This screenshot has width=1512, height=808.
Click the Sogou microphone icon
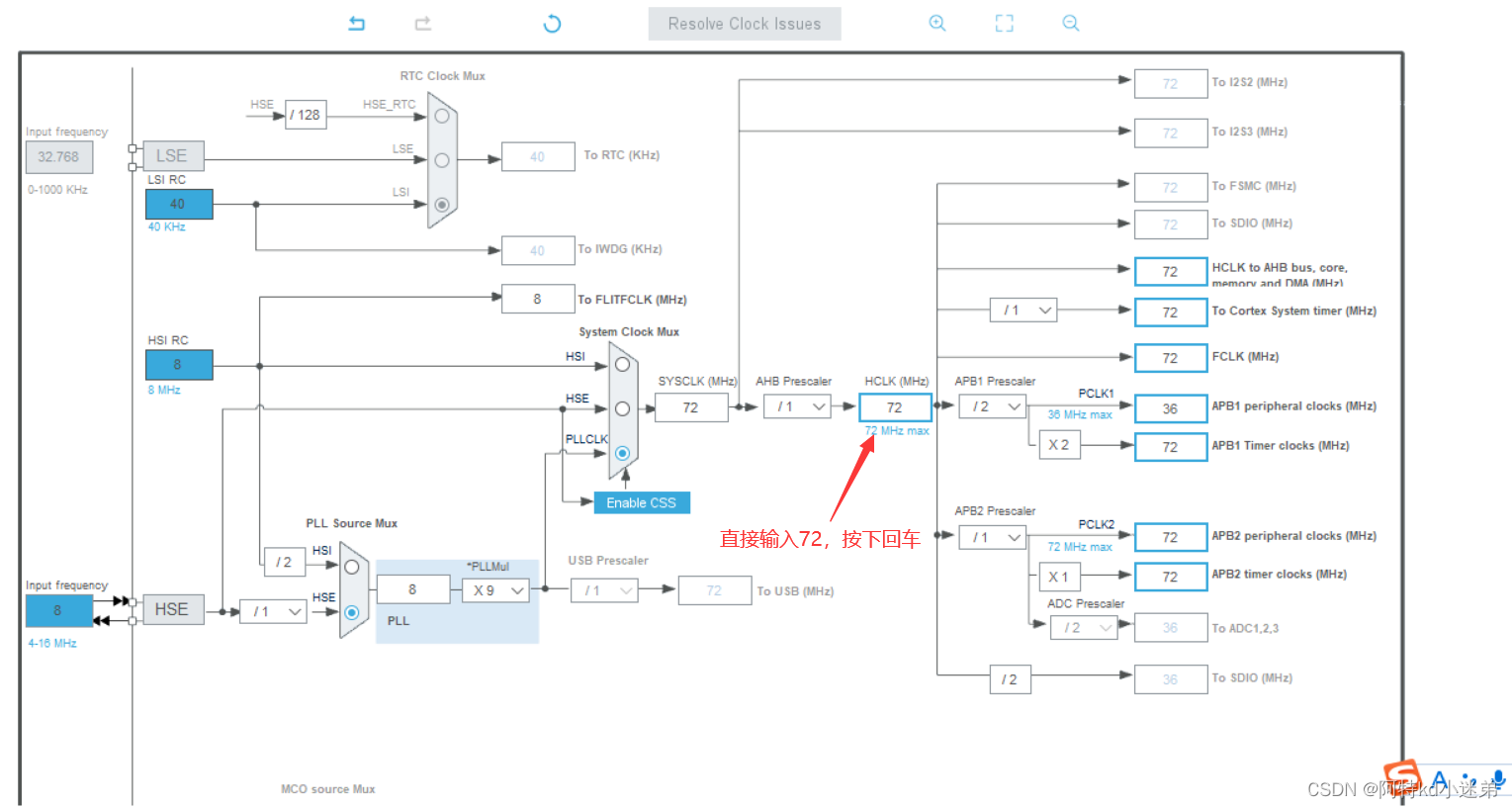tap(1499, 780)
